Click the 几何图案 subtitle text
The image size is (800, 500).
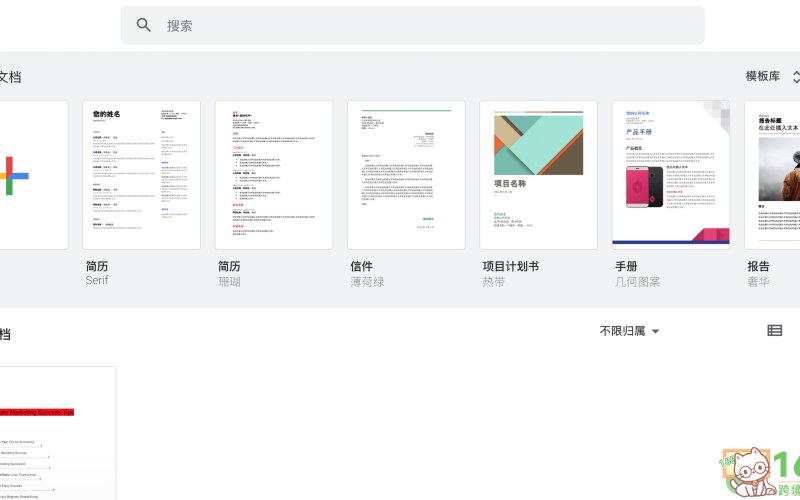tap(638, 282)
